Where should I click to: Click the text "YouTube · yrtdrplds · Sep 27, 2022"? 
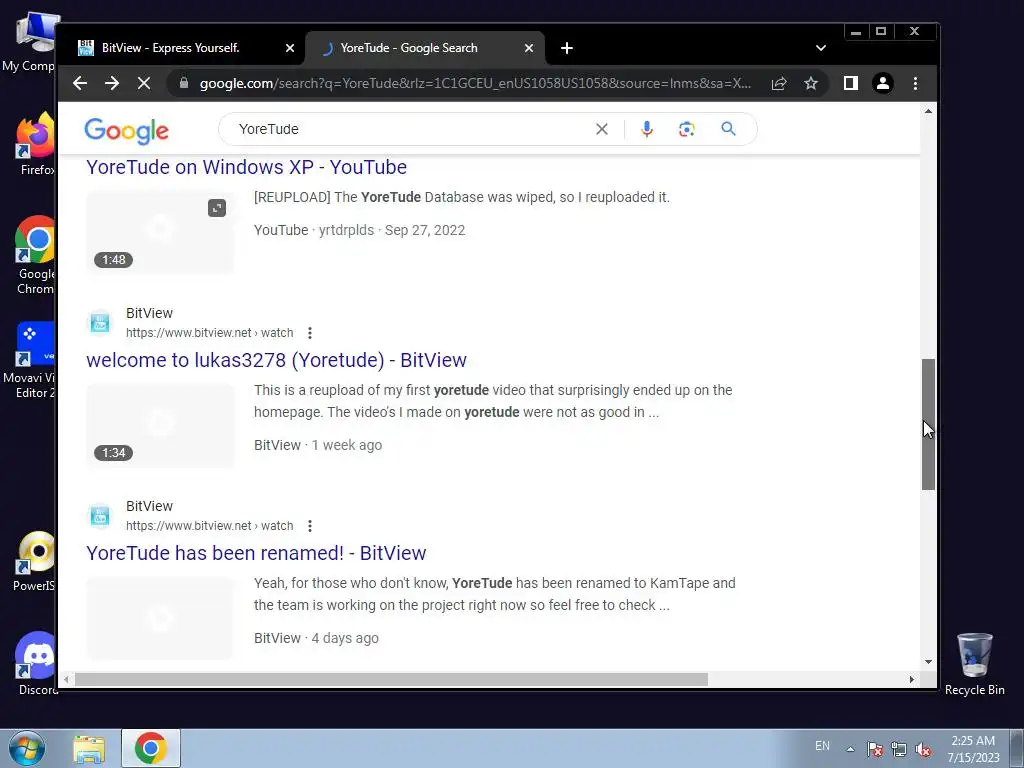[x=359, y=231]
